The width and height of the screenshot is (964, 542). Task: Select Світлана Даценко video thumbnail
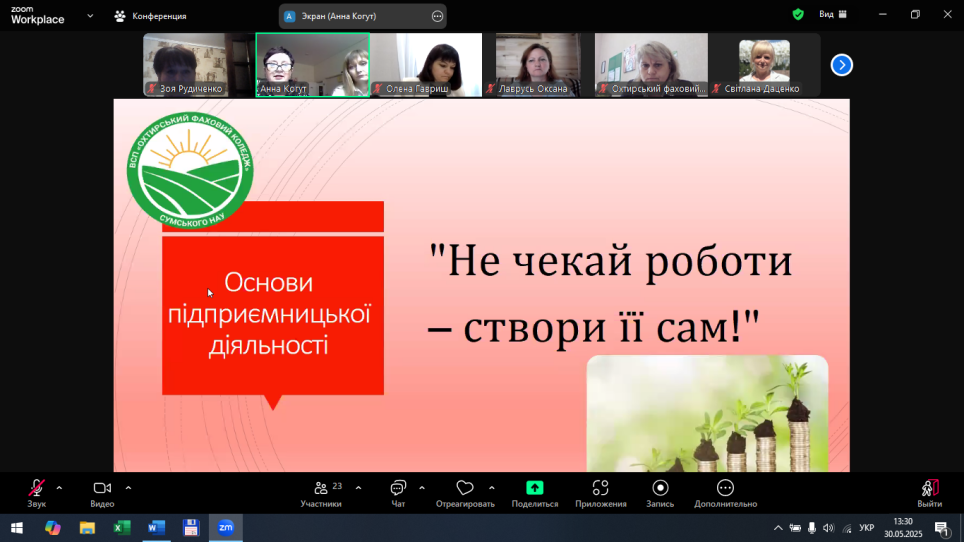click(764, 65)
